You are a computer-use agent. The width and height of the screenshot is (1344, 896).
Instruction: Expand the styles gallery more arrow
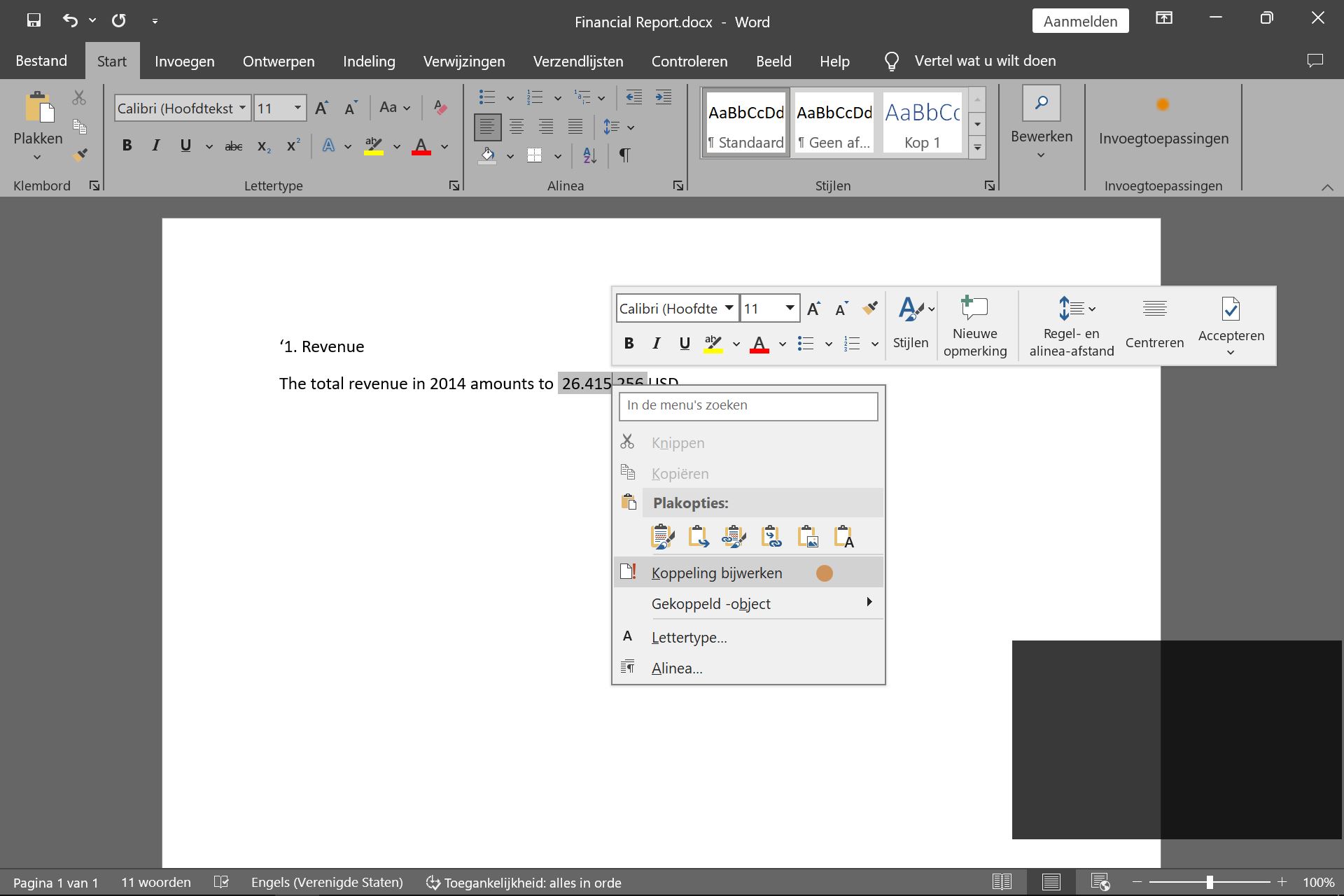point(977,148)
